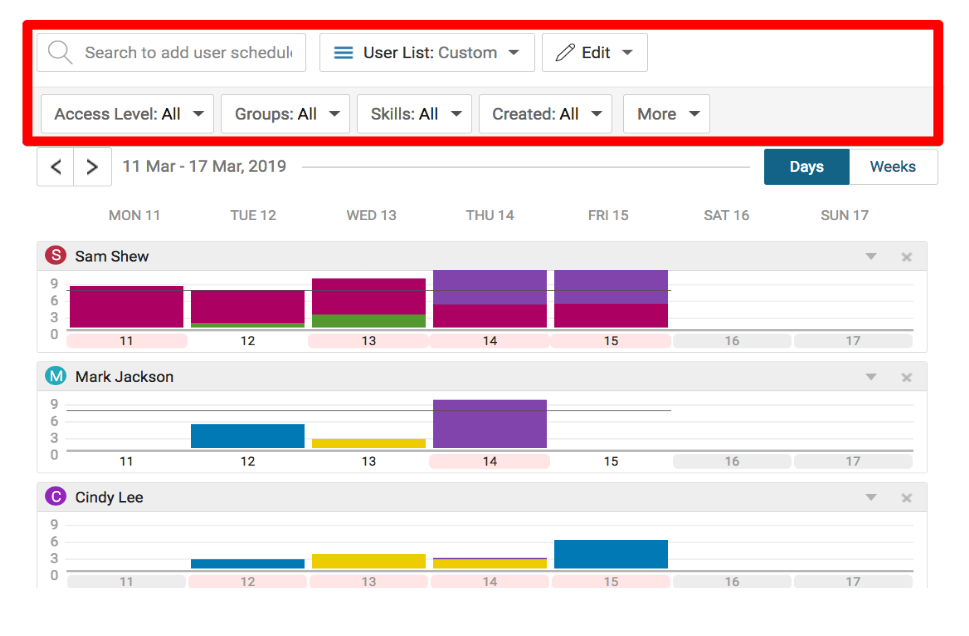Open the Edit menu
Screen dimensions: 969x636
[x=594, y=53]
